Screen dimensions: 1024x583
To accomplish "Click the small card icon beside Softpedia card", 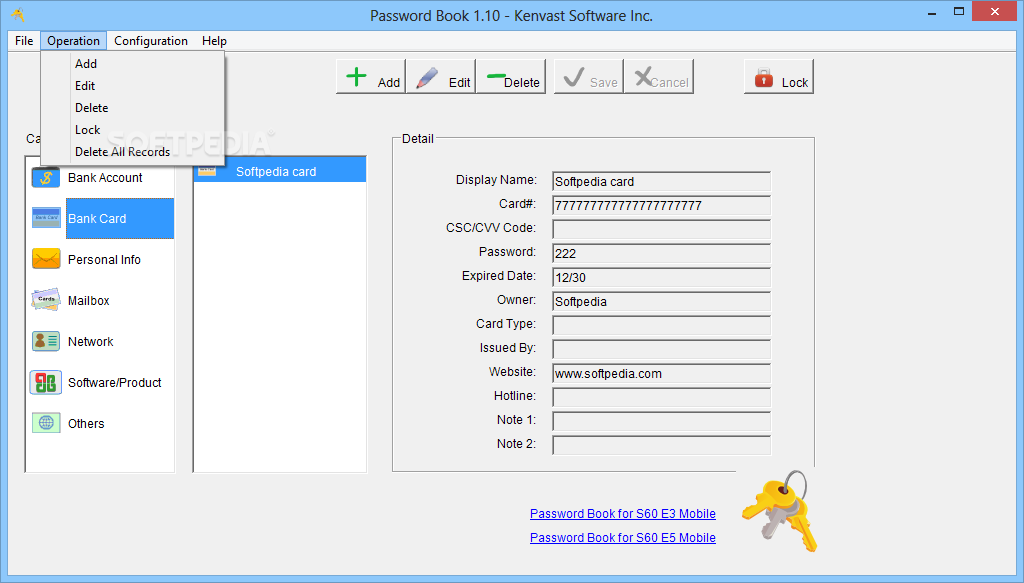I will (207, 170).
